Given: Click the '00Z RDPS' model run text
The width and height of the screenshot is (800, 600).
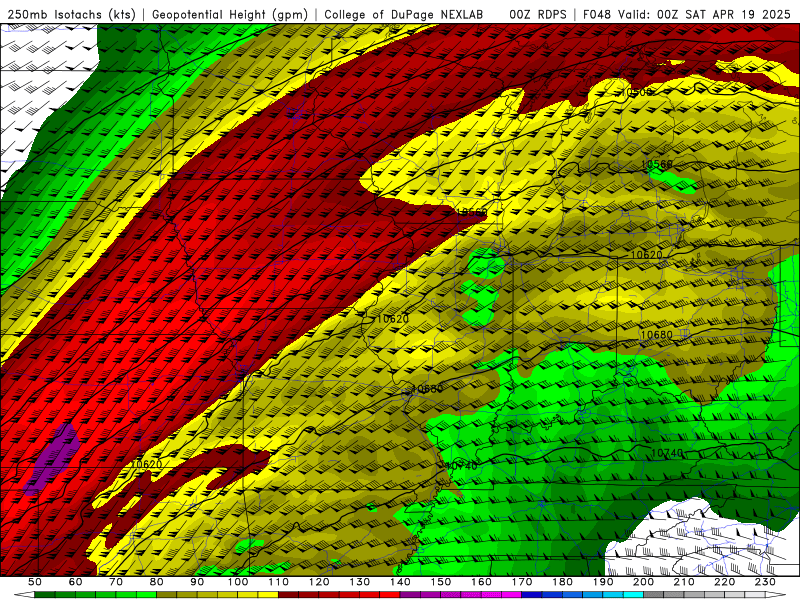Looking at the screenshot, I should click(x=537, y=15).
